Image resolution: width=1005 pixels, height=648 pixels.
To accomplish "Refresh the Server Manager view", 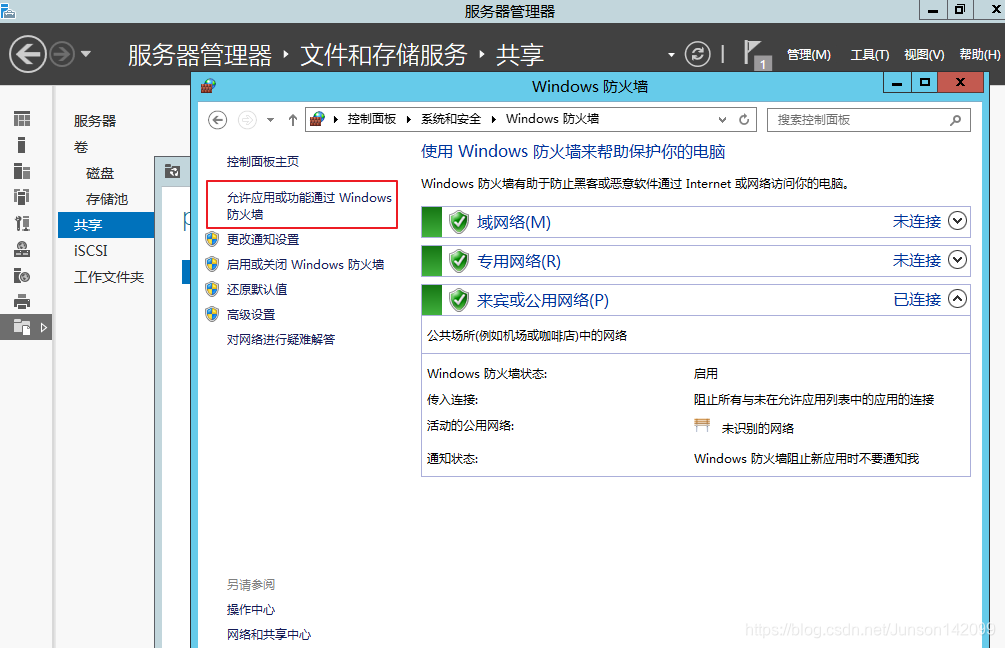I will [697, 54].
